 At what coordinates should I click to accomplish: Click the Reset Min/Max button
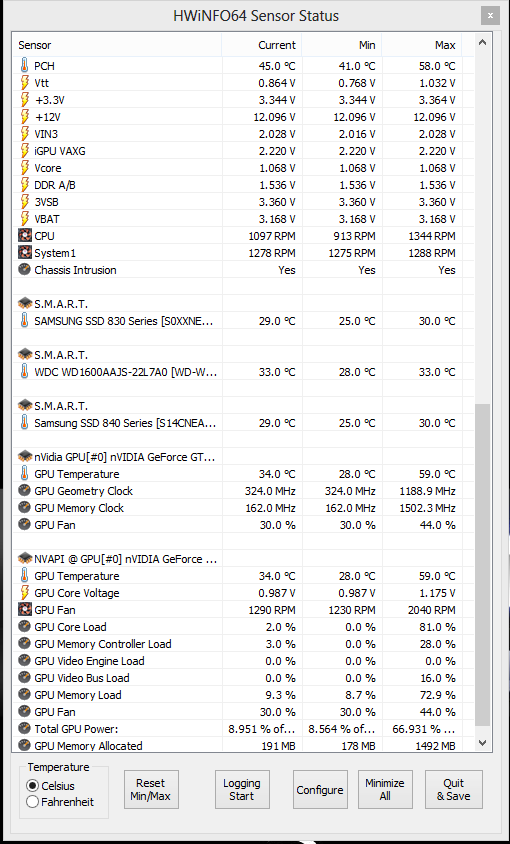pyautogui.click(x=151, y=790)
